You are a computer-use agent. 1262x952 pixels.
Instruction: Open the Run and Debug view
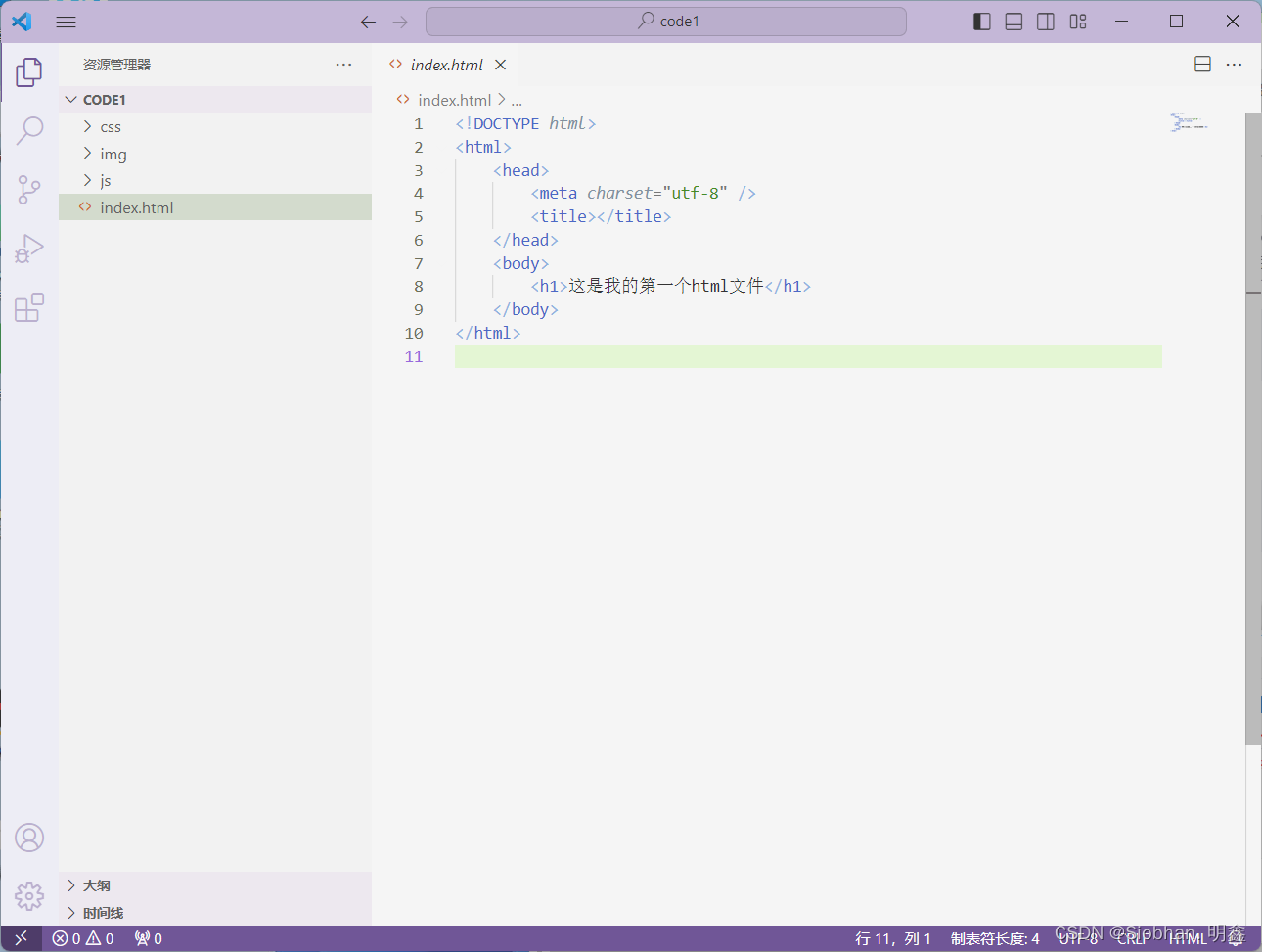tap(29, 249)
